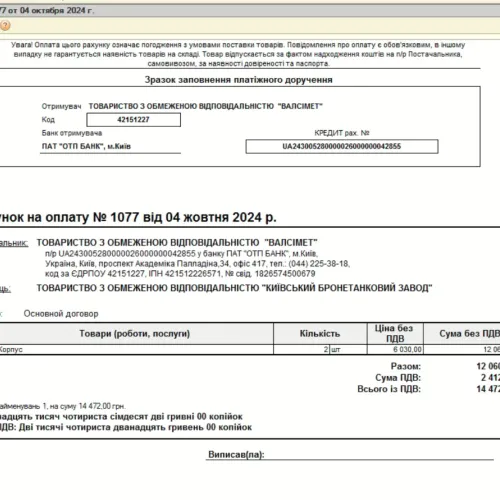Click the 'Всього із ПДВ:' label

[x=389, y=389]
